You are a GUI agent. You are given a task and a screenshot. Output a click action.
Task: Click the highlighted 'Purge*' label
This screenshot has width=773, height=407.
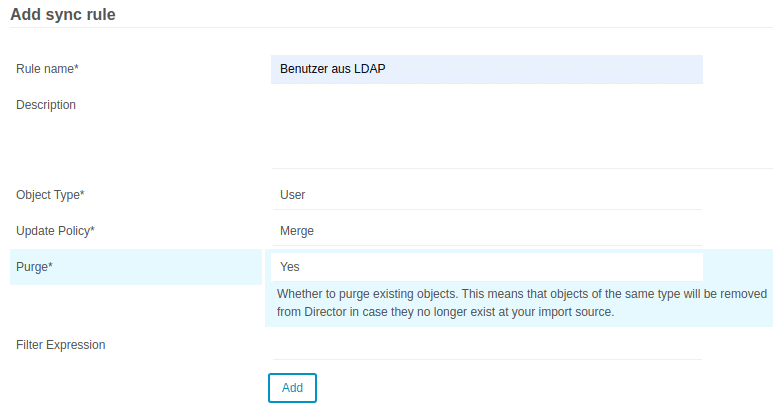[x=34, y=267]
